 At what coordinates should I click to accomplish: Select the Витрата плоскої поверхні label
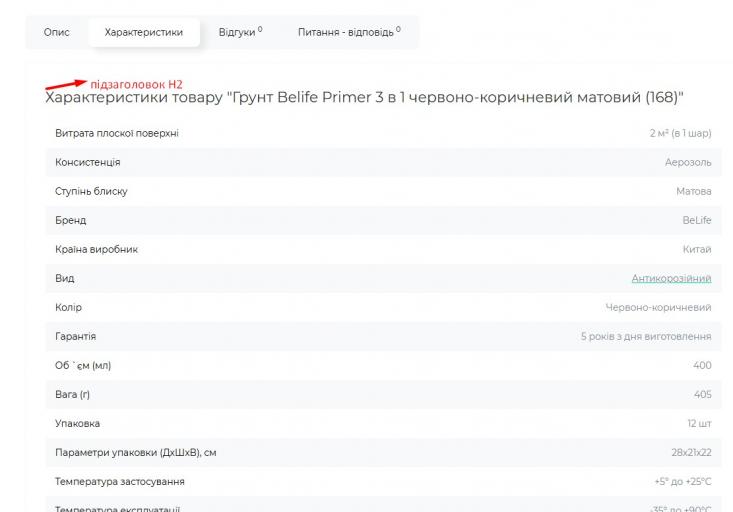coord(117,133)
